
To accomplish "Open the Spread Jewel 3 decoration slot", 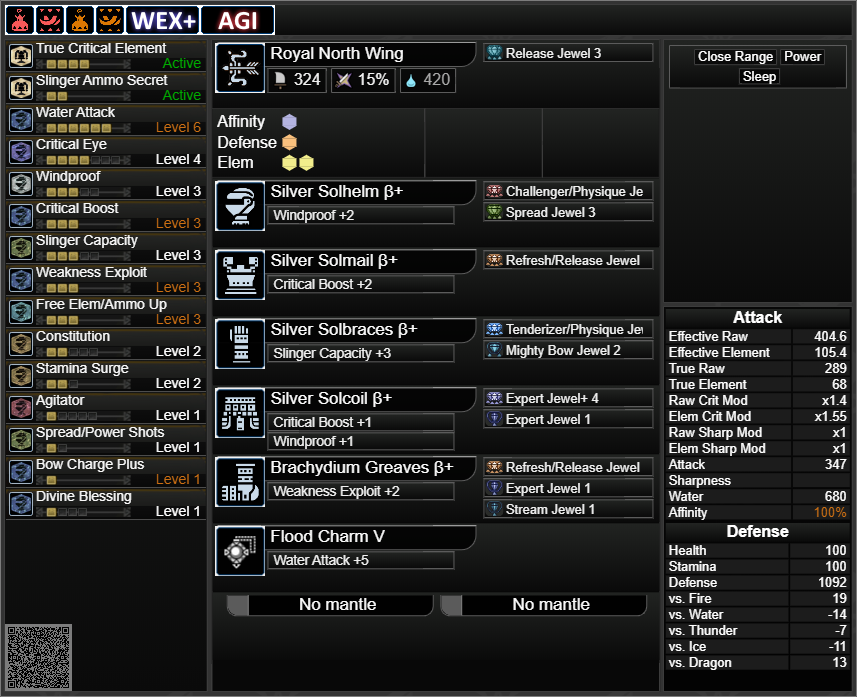I will pyautogui.click(x=568, y=212).
